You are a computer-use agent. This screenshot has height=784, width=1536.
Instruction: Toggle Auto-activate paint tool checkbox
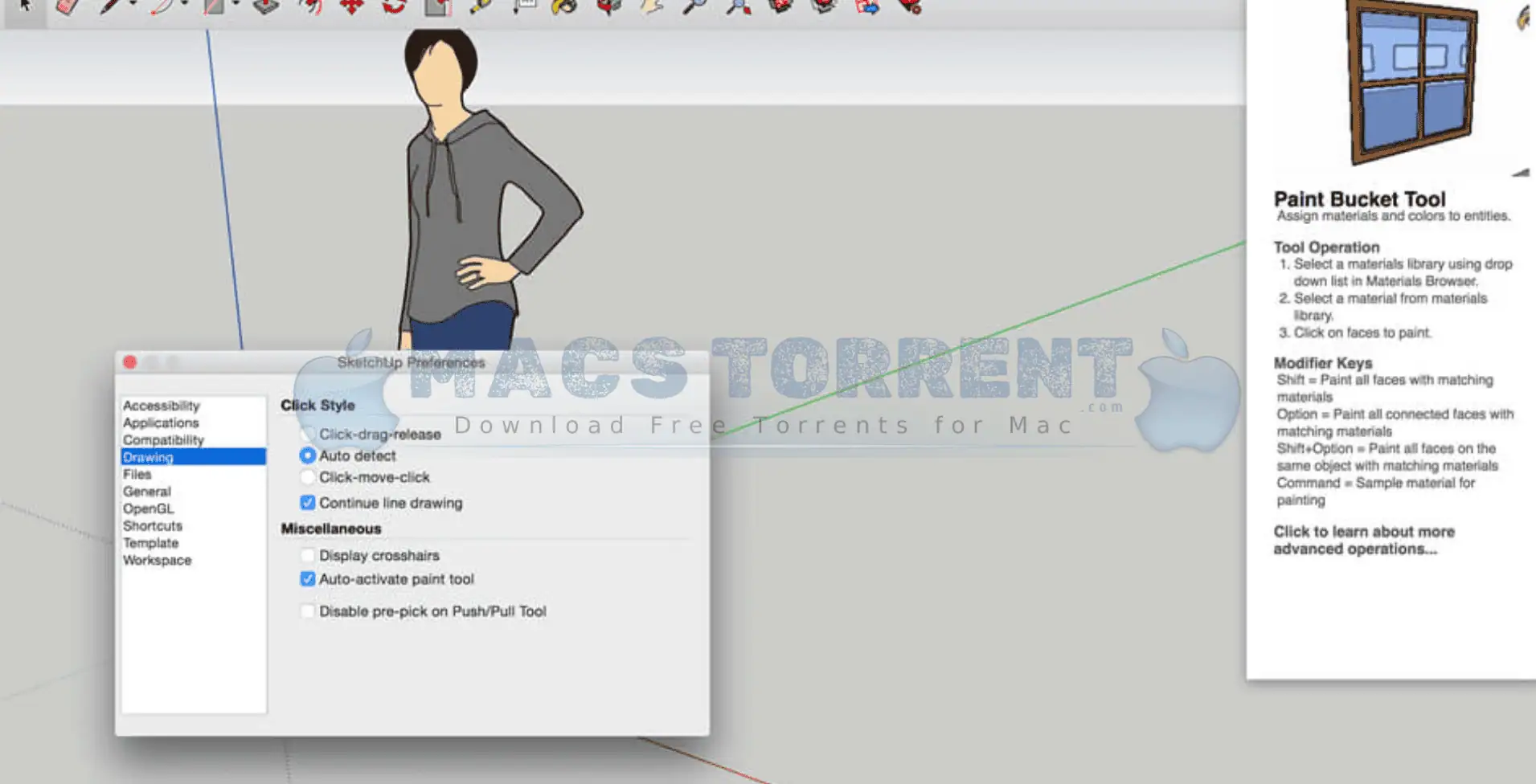click(307, 579)
